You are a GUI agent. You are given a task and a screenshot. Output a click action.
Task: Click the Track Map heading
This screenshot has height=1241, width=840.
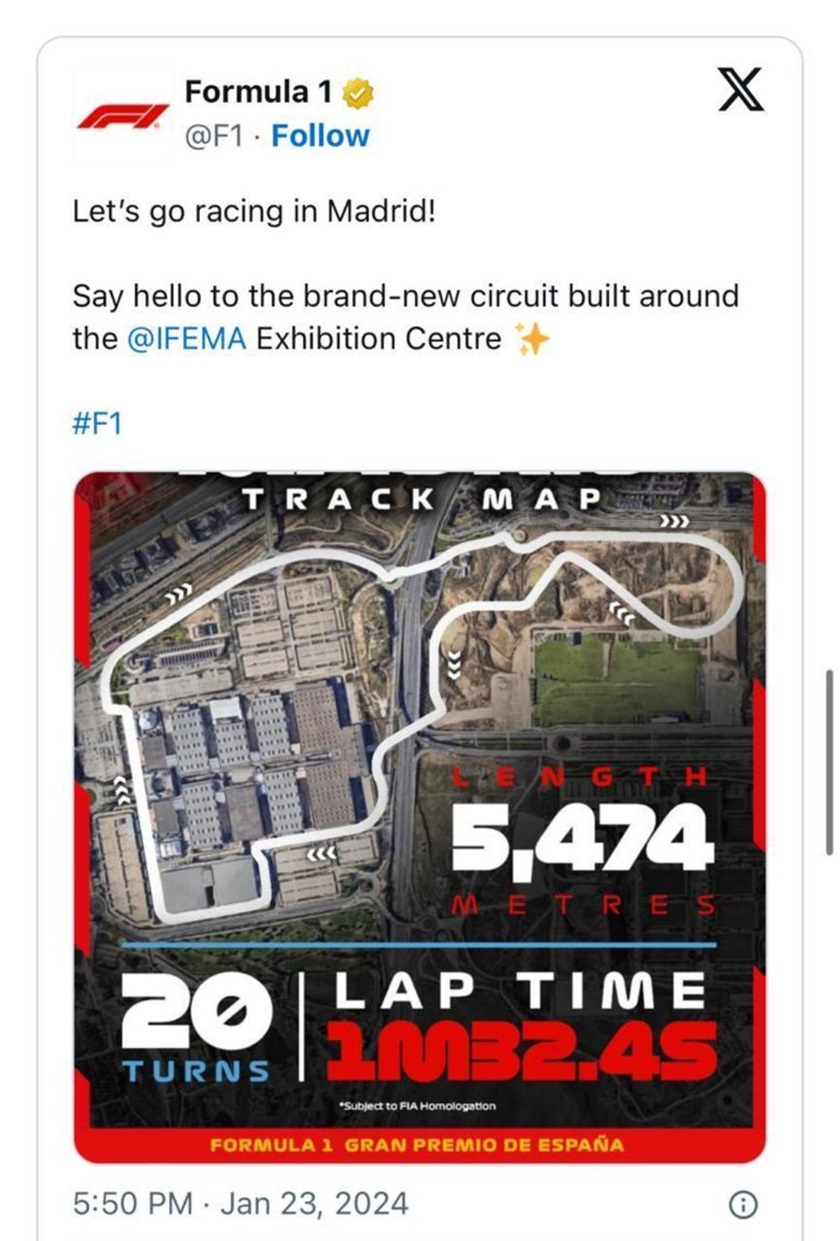pos(421,498)
